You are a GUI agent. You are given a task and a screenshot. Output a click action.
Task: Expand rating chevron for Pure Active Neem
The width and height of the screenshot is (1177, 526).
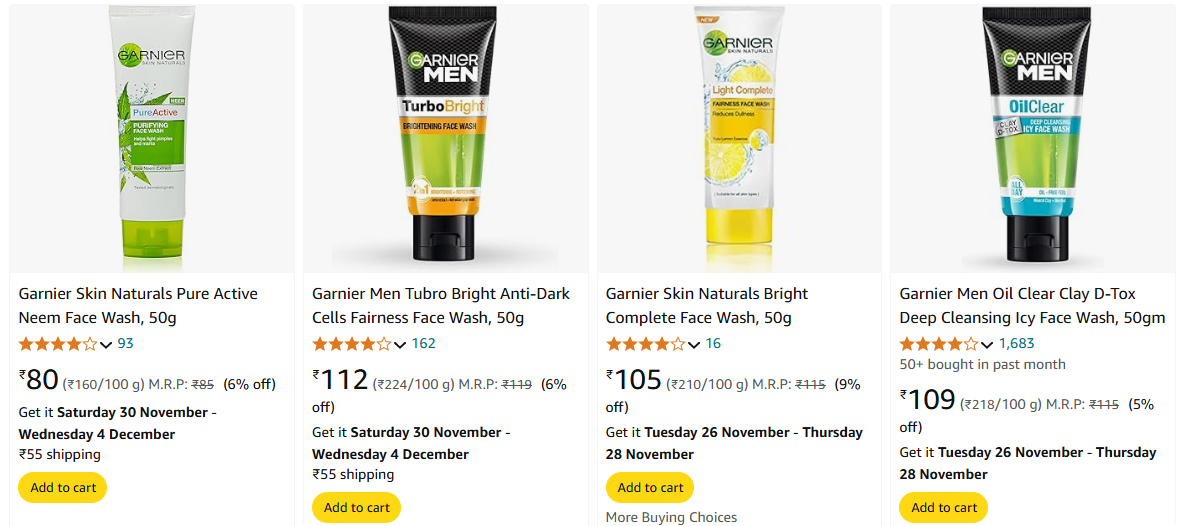click(106, 345)
